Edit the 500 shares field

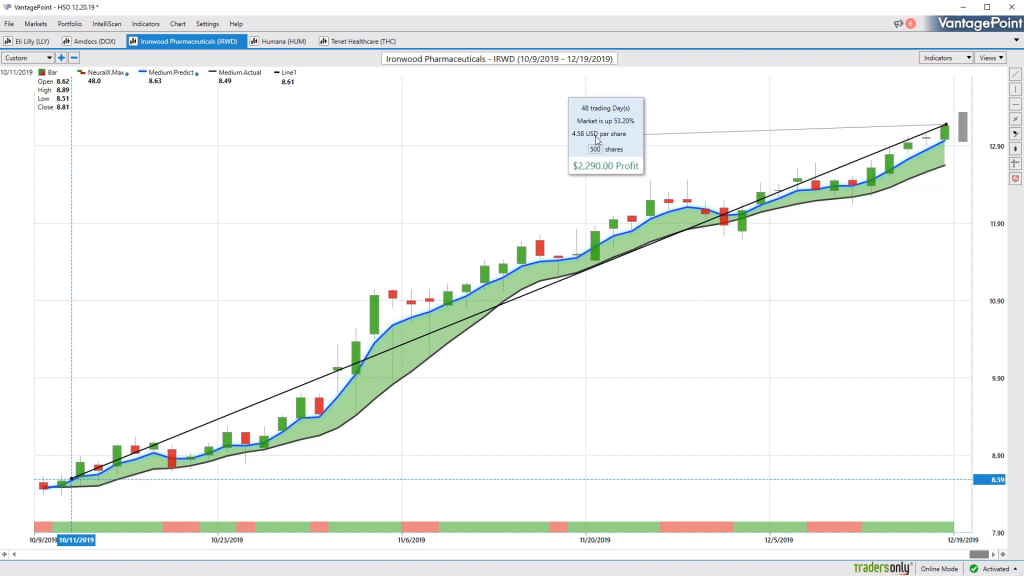[x=595, y=149]
